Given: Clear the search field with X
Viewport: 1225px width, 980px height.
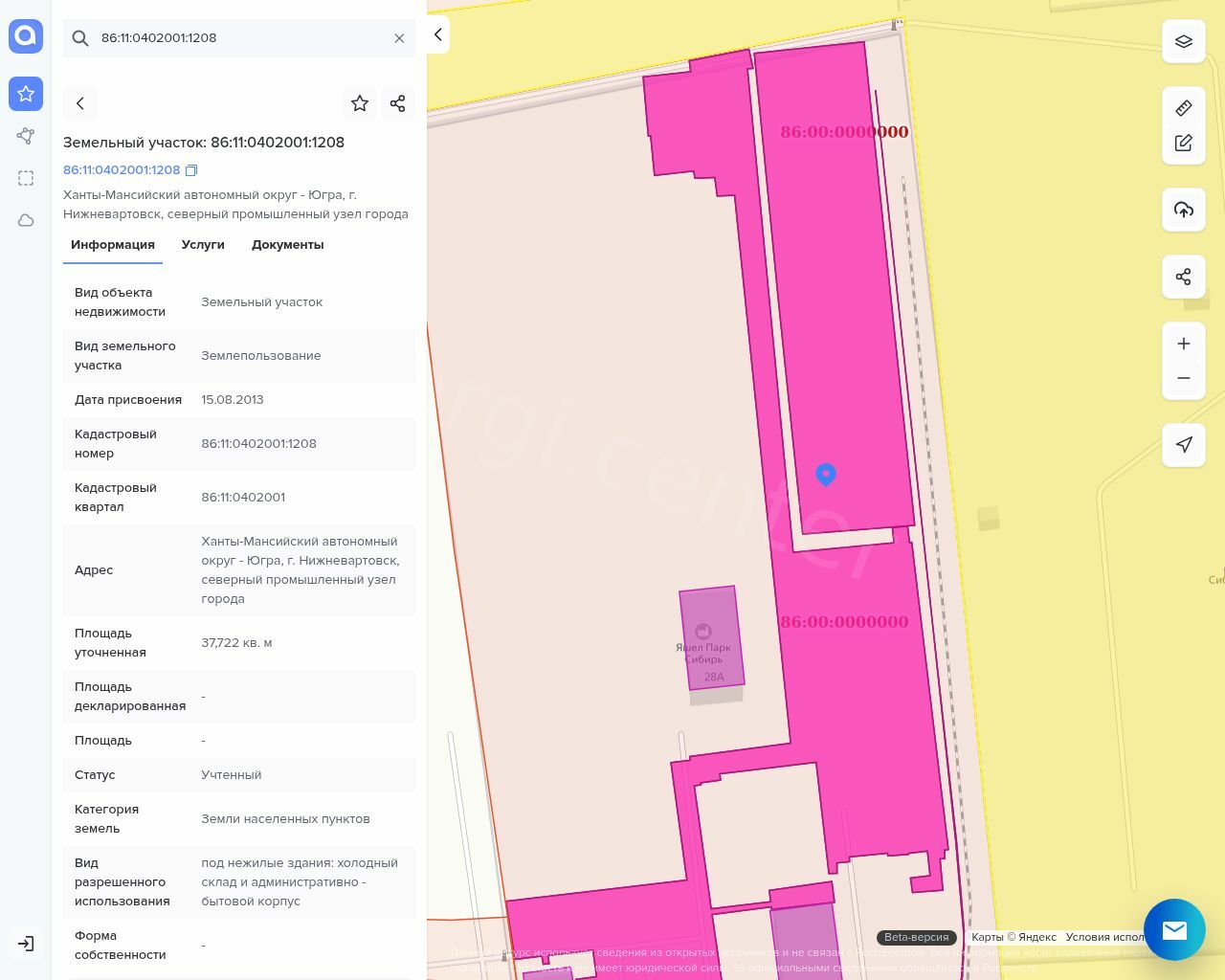Looking at the screenshot, I should coord(399,38).
